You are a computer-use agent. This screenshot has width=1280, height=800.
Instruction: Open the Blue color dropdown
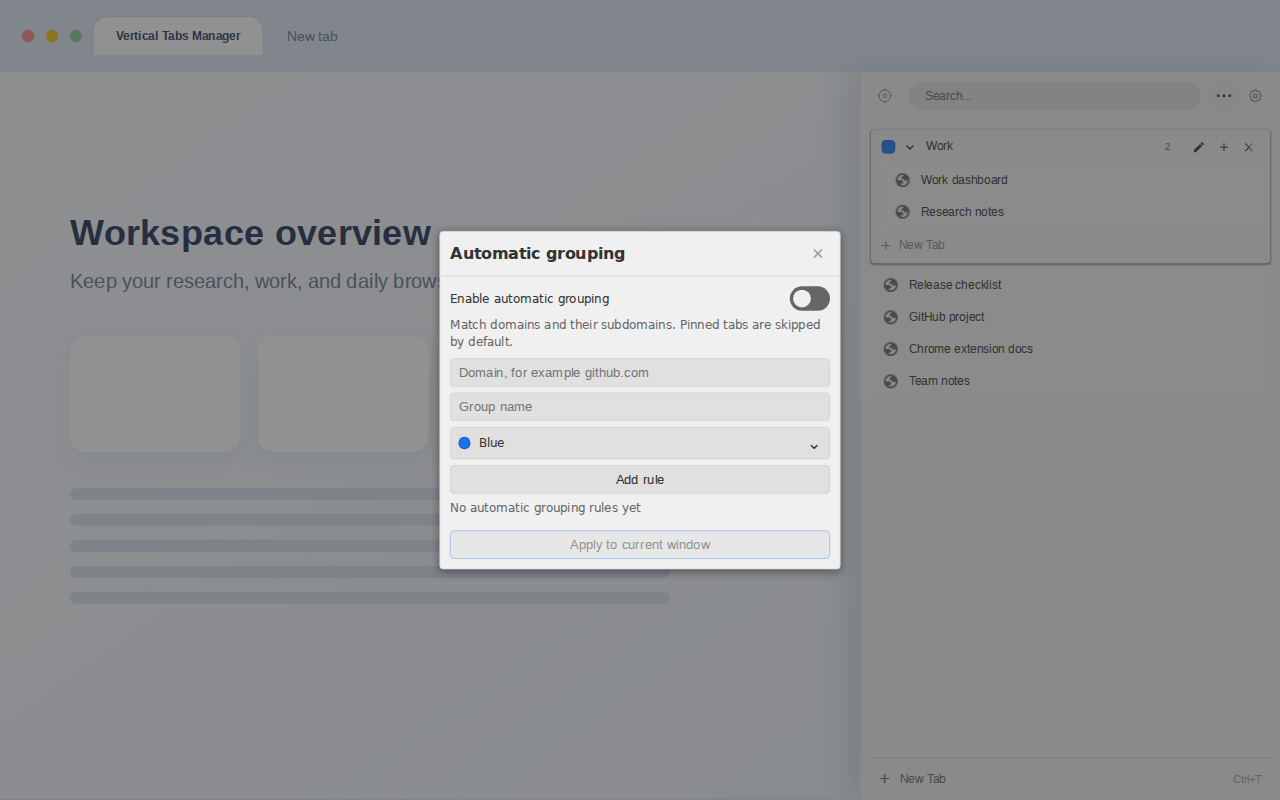point(640,443)
